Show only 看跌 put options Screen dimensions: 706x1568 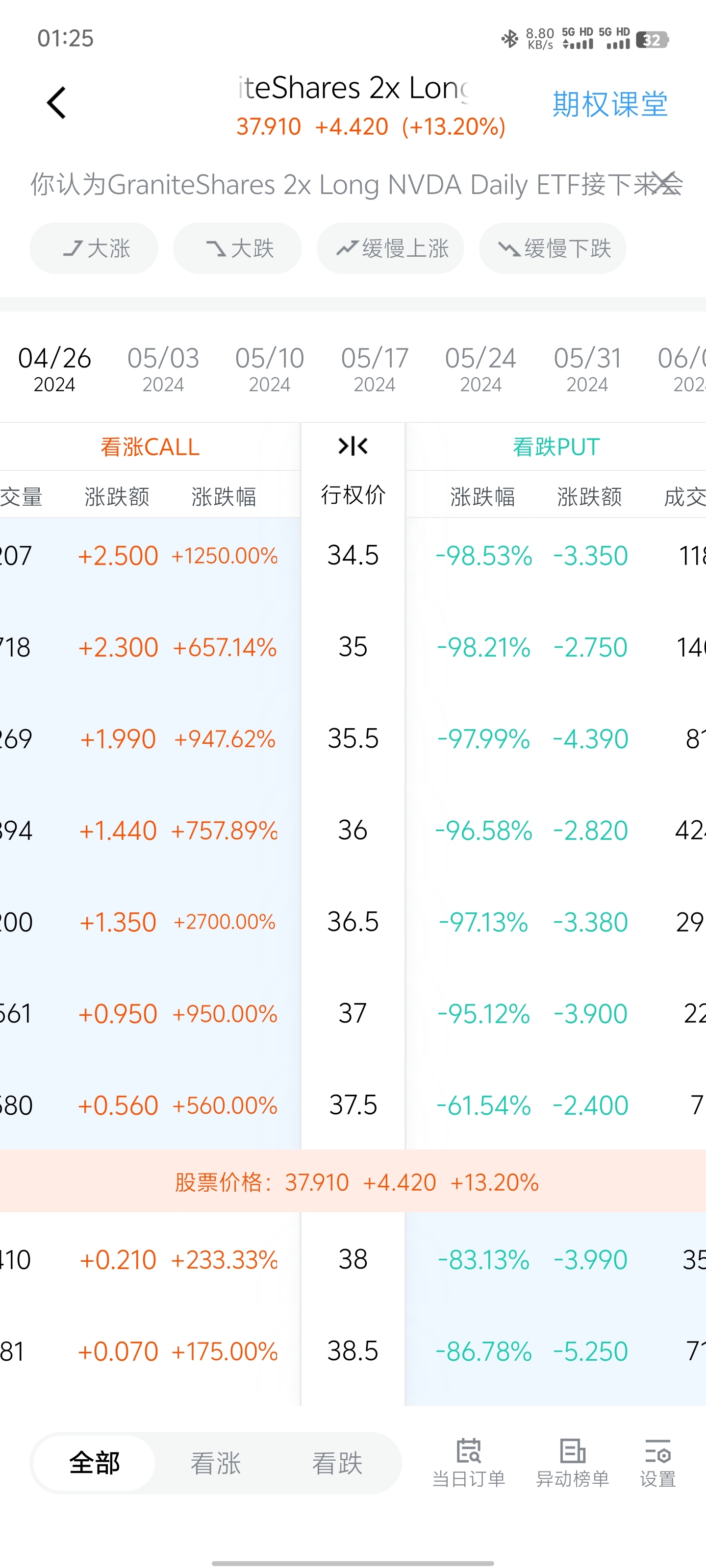pyautogui.click(x=337, y=1463)
